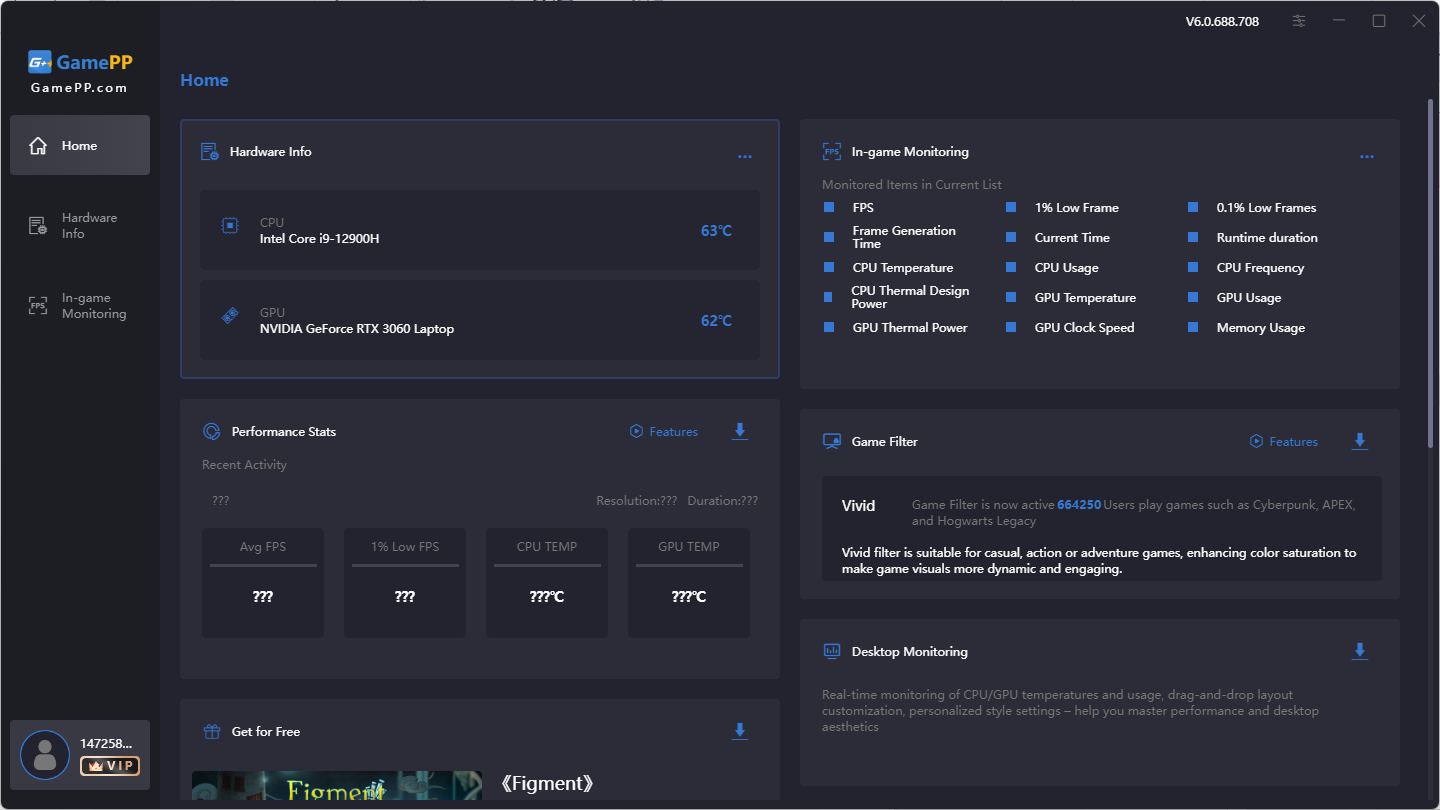Click the GPU Temperature label
This screenshot has width=1440, height=810.
[x=1085, y=298]
